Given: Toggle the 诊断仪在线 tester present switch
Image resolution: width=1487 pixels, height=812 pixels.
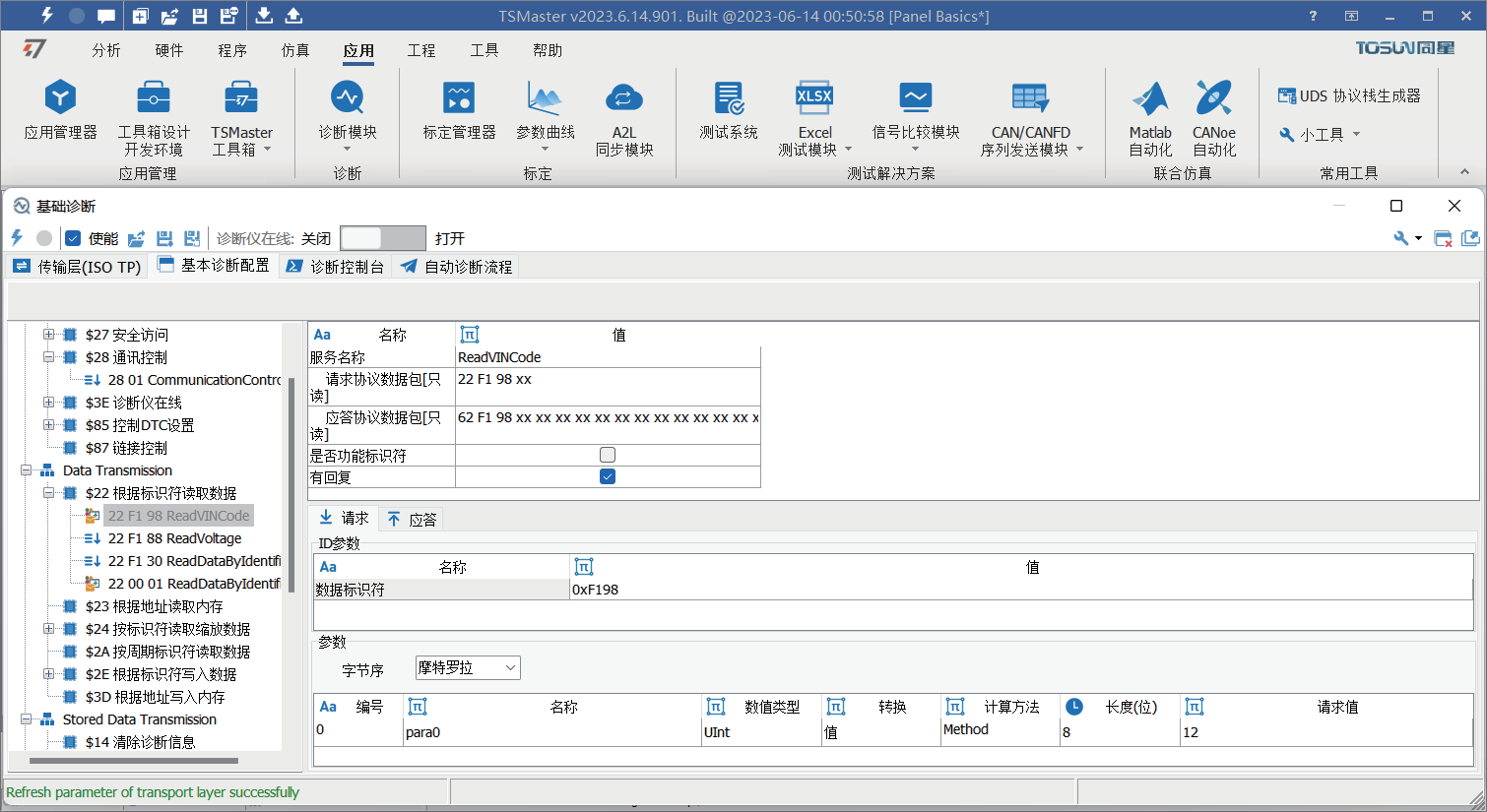Looking at the screenshot, I should 382,238.
